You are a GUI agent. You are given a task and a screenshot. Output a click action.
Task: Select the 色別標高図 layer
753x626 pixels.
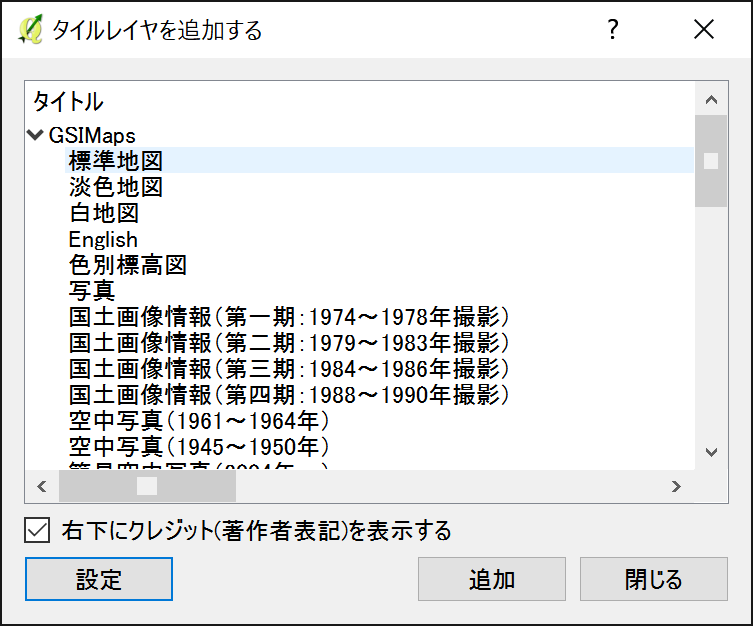point(127,265)
